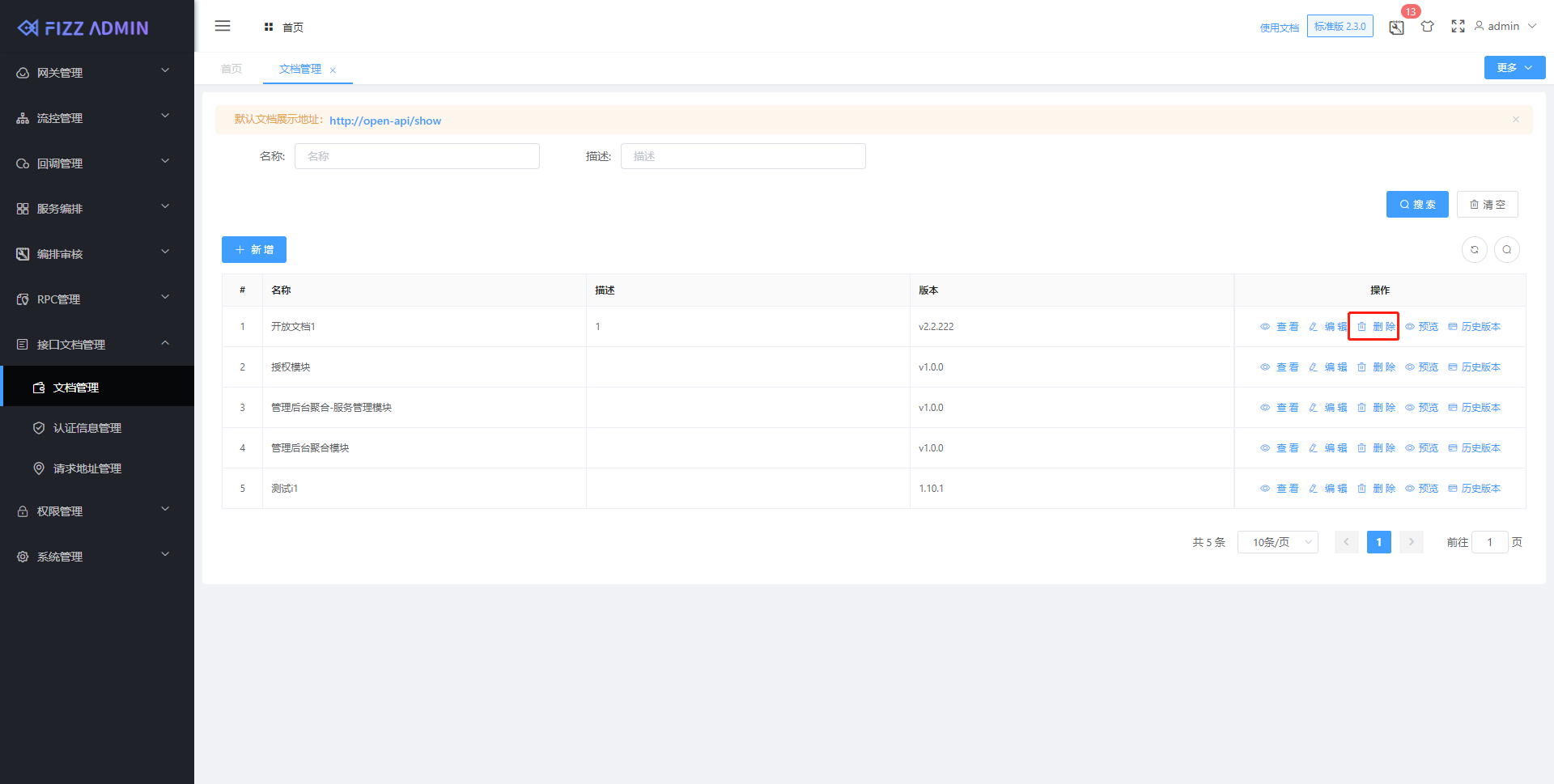
Task: Dismiss the default document address banner
Action: coord(1515,120)
